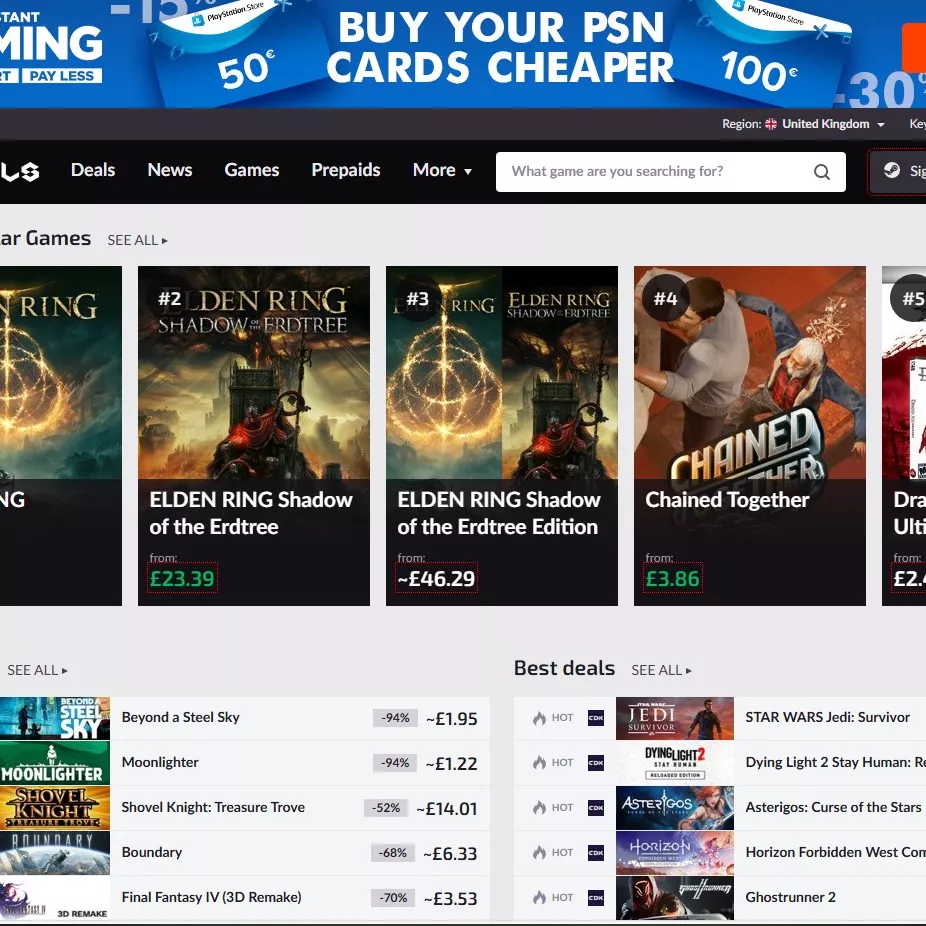Click the Buy Your PSN Cards Cheaper banner

coord(463,54)
